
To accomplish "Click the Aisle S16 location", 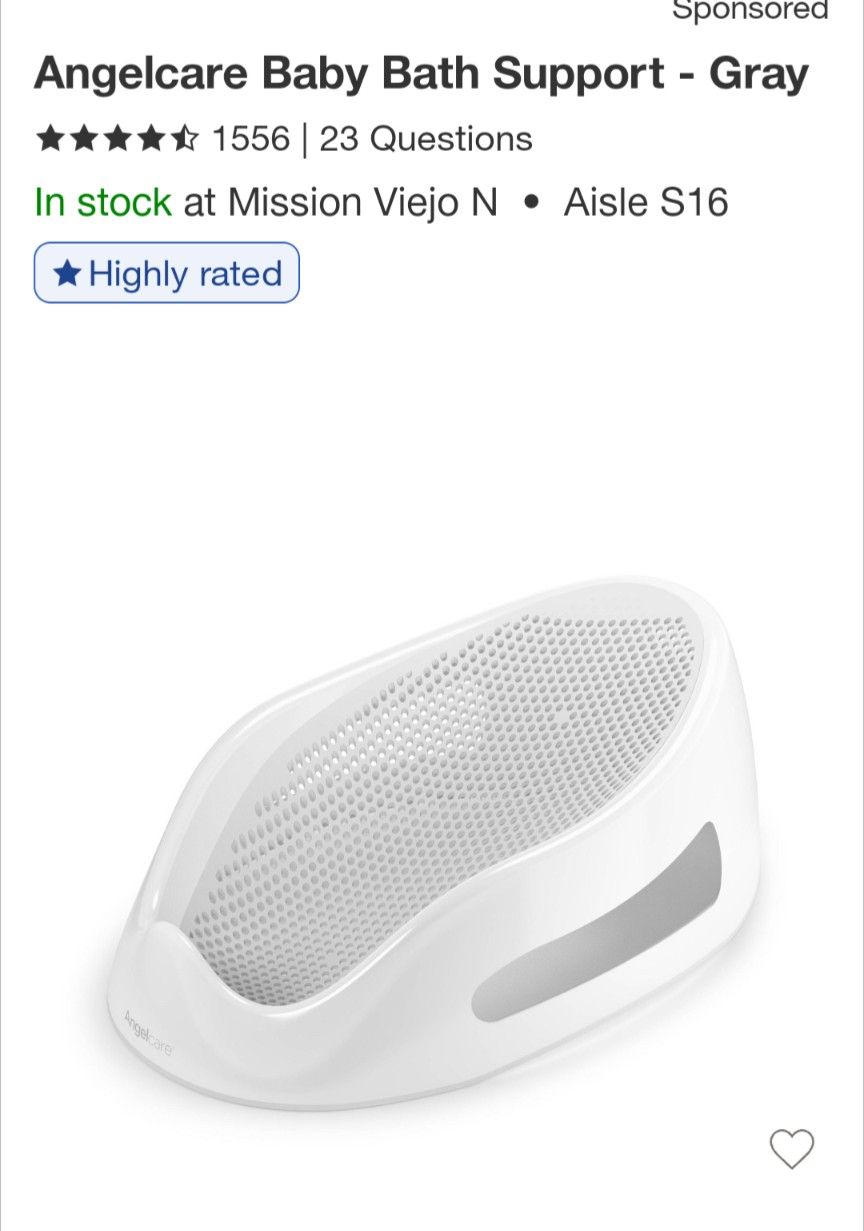I will click(645, 203).
